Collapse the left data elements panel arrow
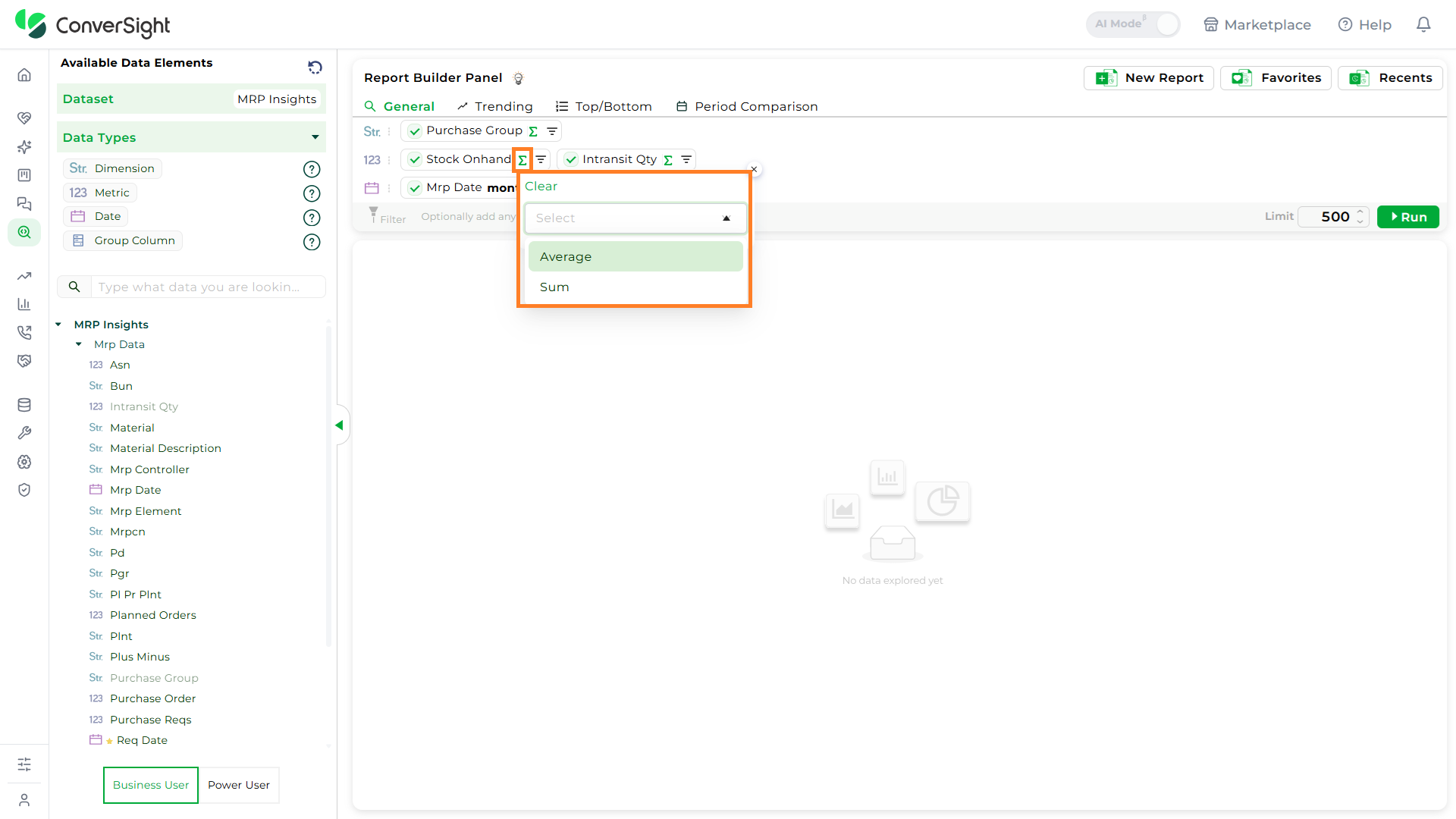 pos(339,425)
